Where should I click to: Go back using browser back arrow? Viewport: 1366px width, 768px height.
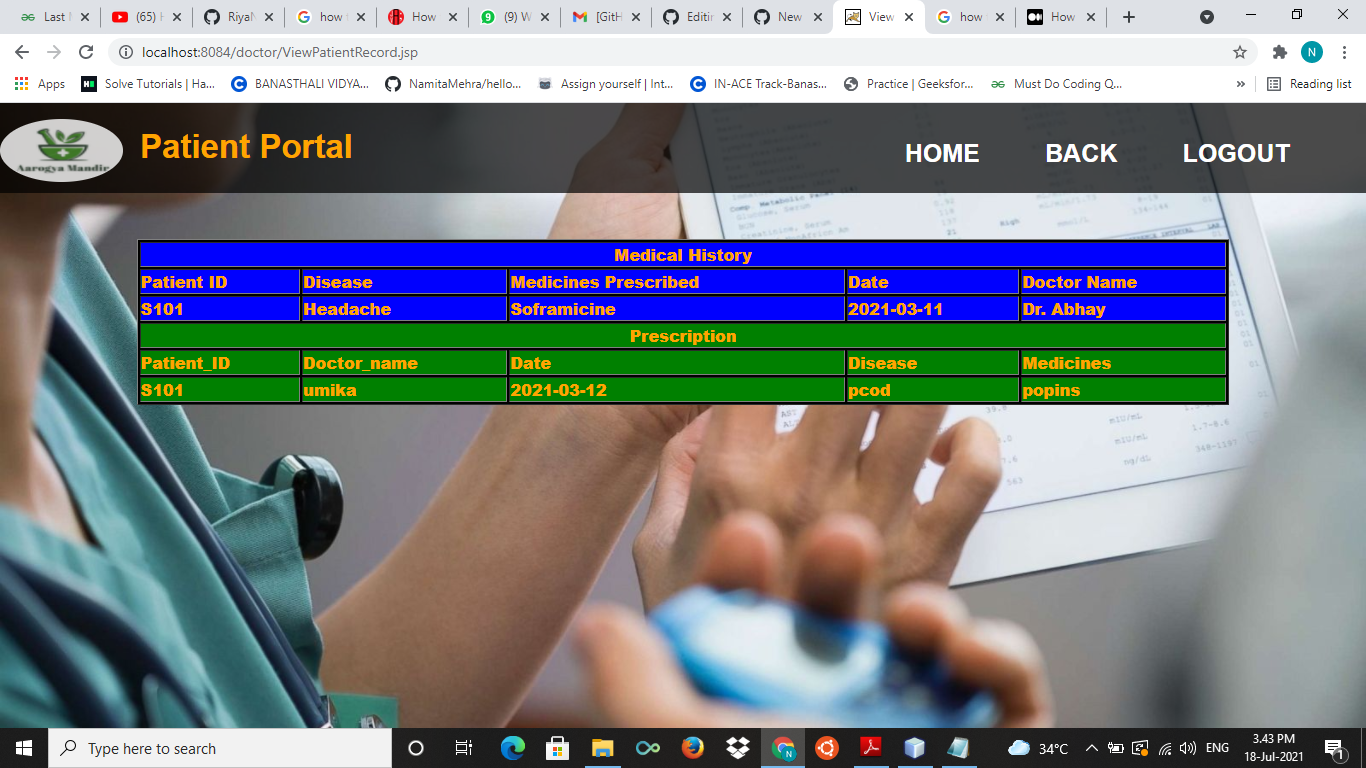pyautogui.click(x=22, y=52)
